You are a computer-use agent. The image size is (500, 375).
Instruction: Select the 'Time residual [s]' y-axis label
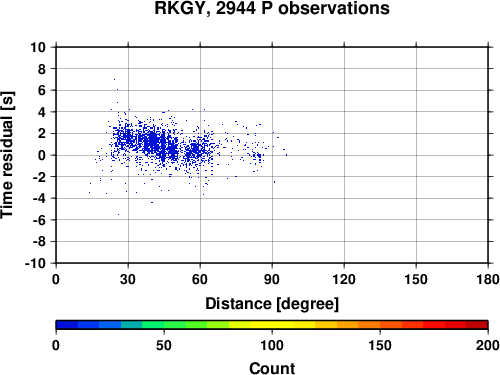pyautogui.click(x=7, y=155)
